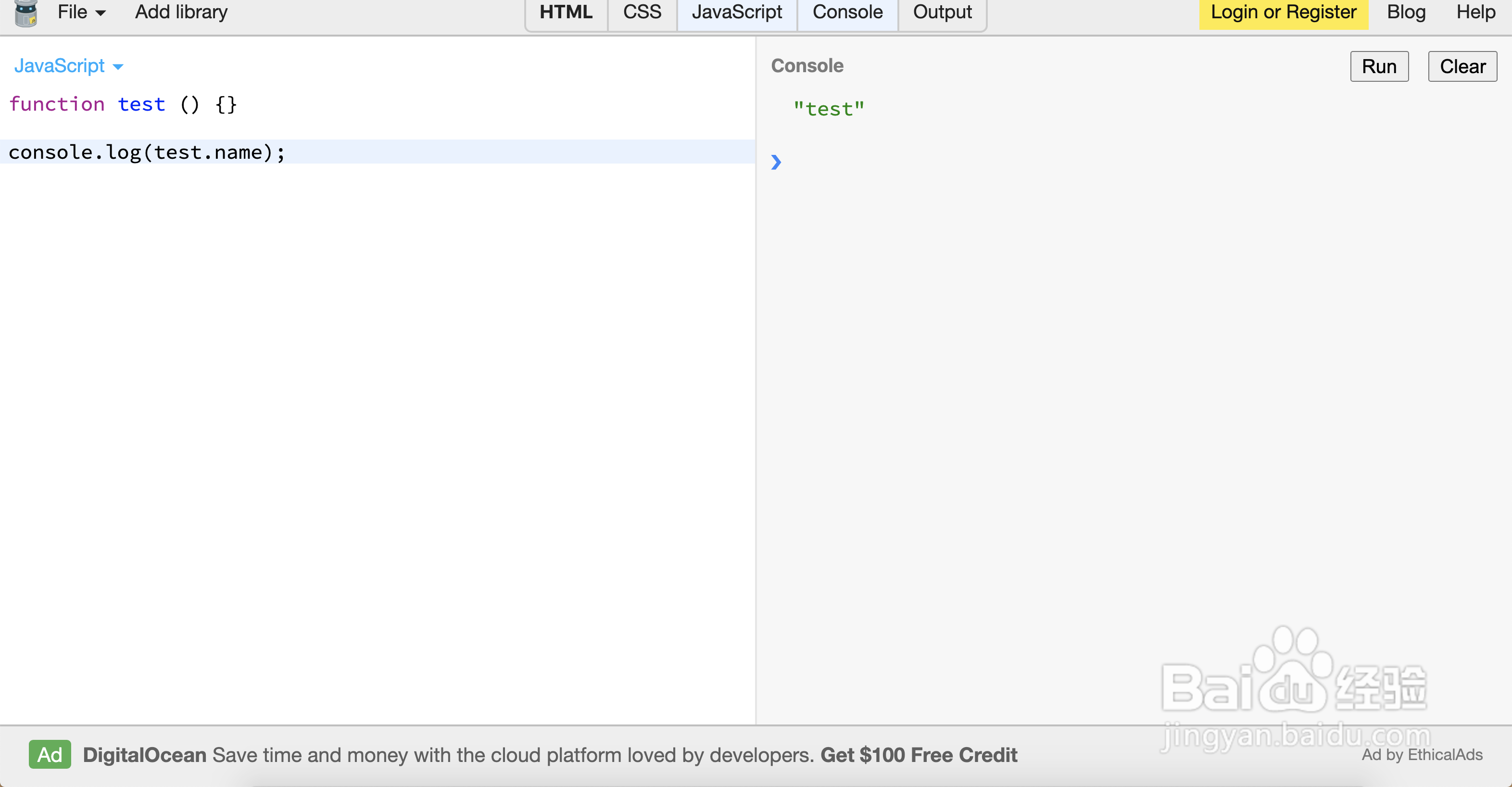1512x787 pixels.
Task: Open the DigitalOcean ad link
Action: (550, 755)
